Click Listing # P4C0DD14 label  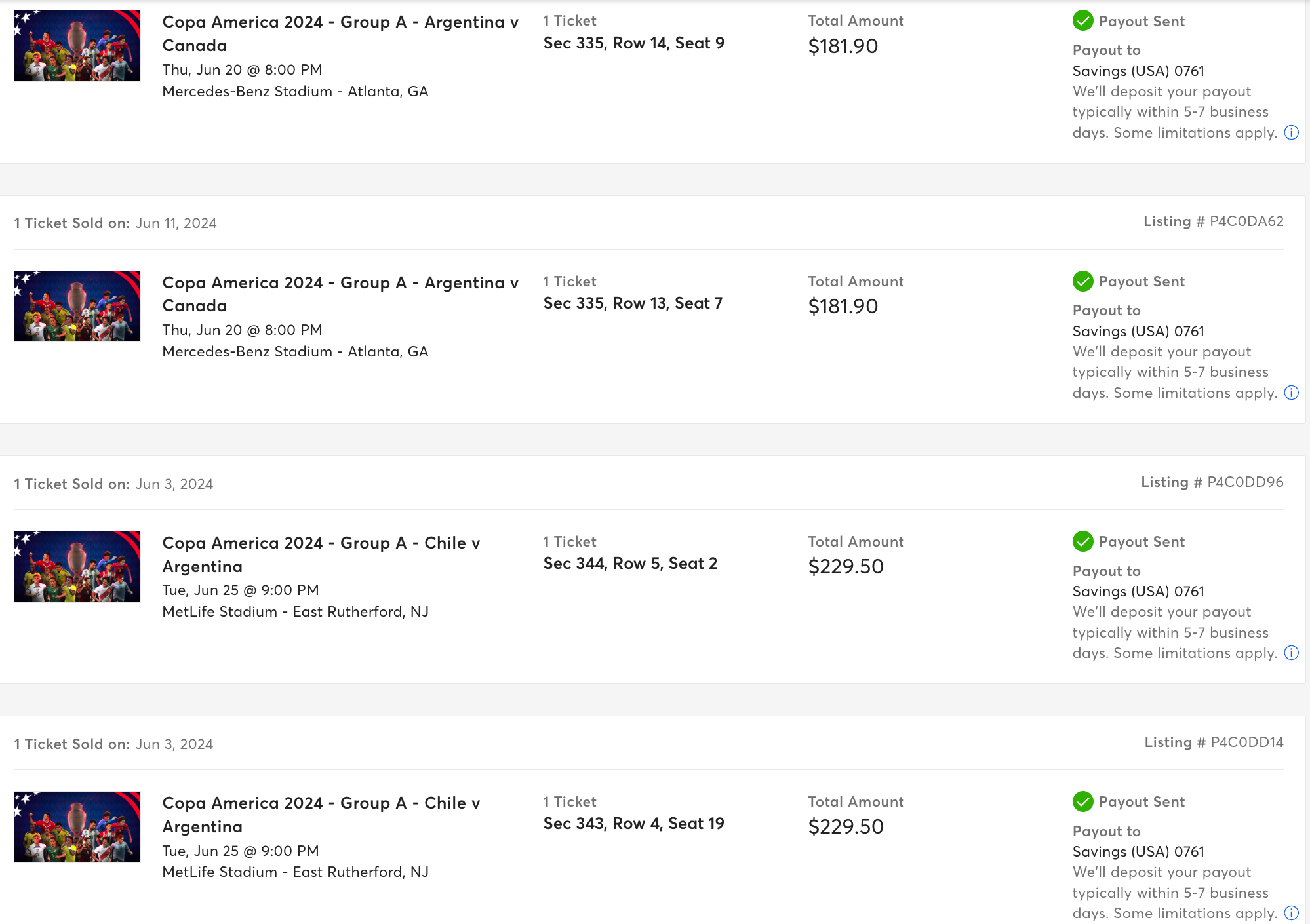coord(1214,742)
